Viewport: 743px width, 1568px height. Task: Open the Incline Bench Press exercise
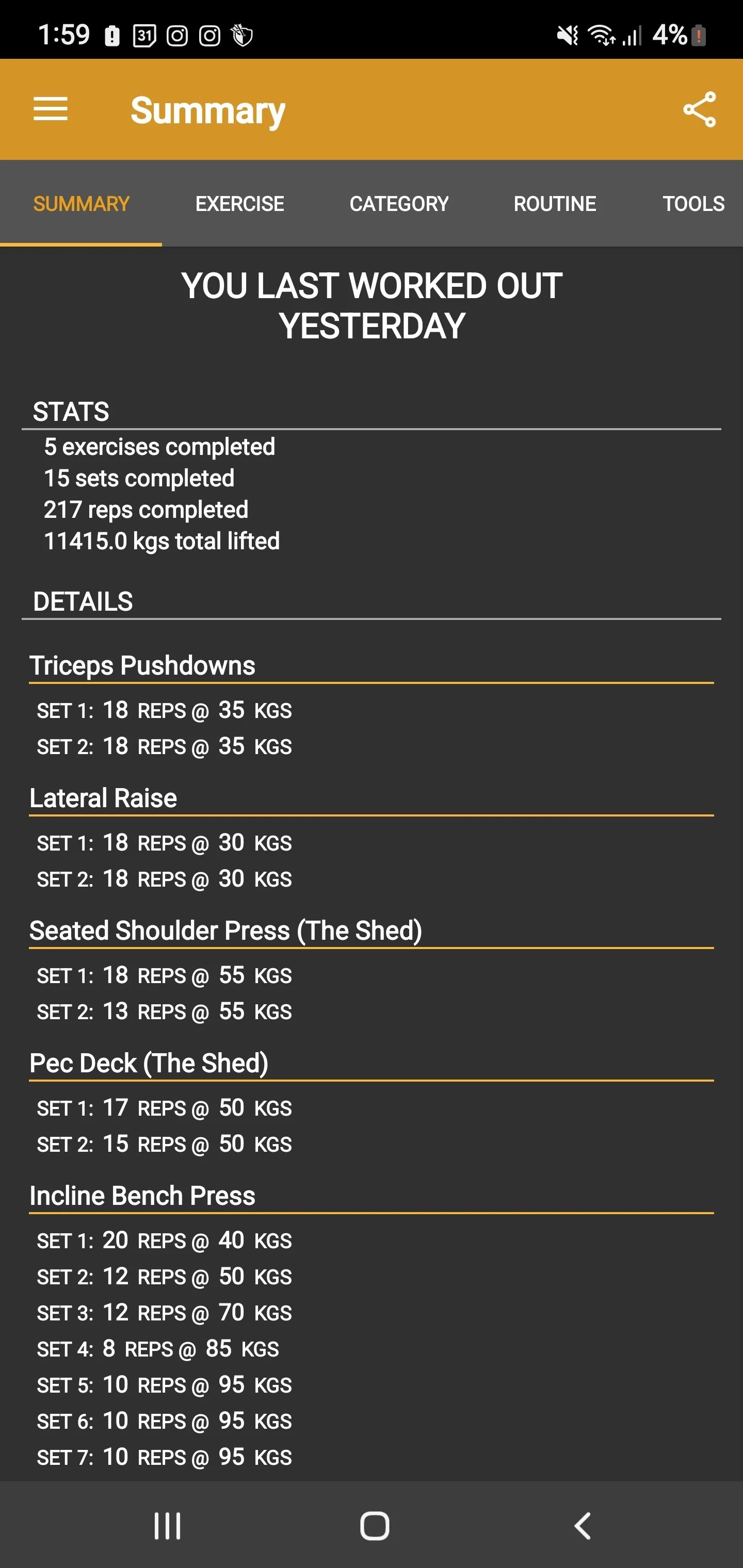(x=142, y=1196)
